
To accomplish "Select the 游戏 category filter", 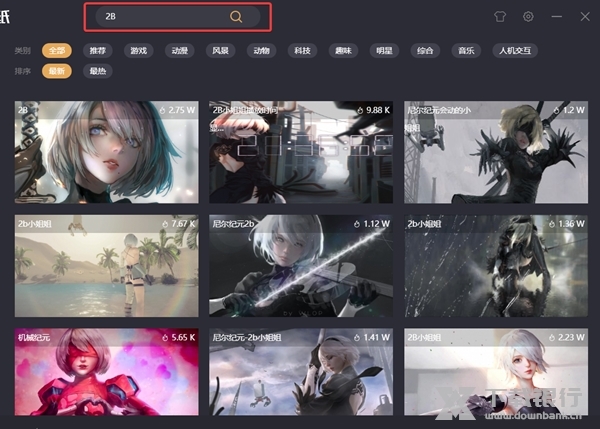I will (139, 51).
